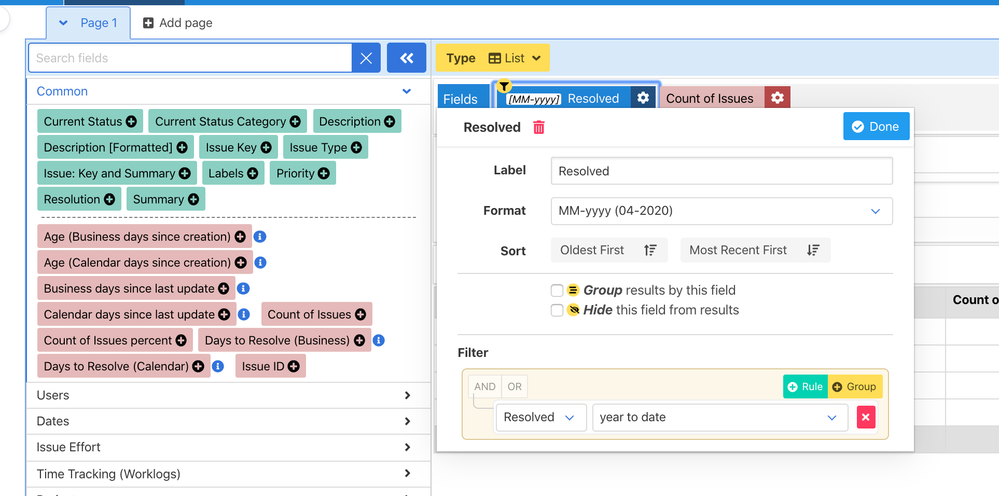999x496 pixels.
Task: Add Age (Business days since creation) field
Action: (x=240, y=237)
